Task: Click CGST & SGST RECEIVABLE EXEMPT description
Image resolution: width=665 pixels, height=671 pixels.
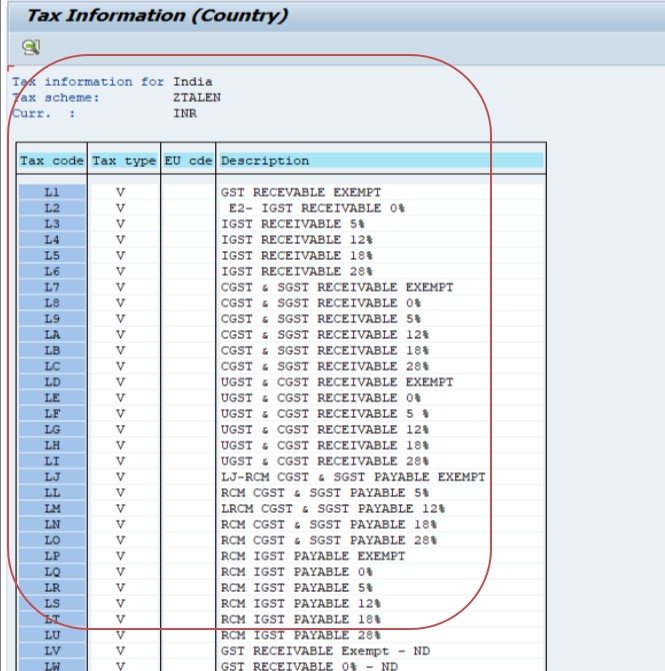Action: [x=337, y=288]
